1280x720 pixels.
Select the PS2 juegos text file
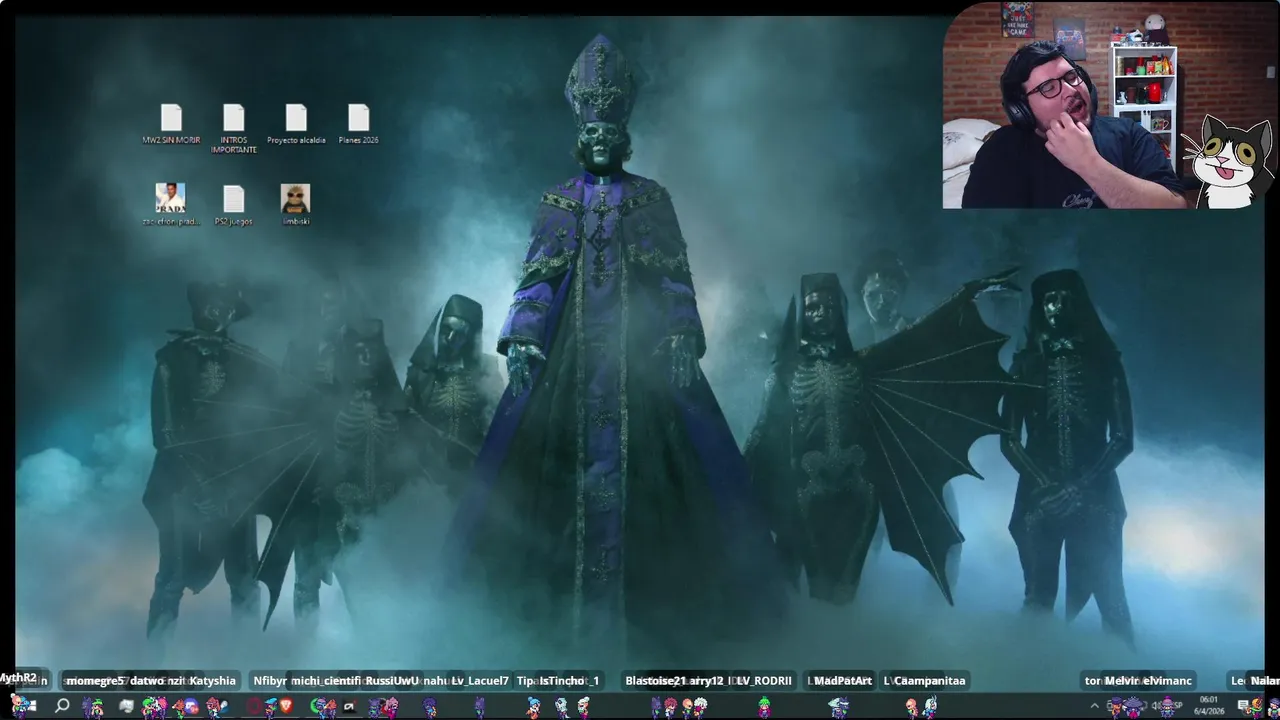coord(234,204)
